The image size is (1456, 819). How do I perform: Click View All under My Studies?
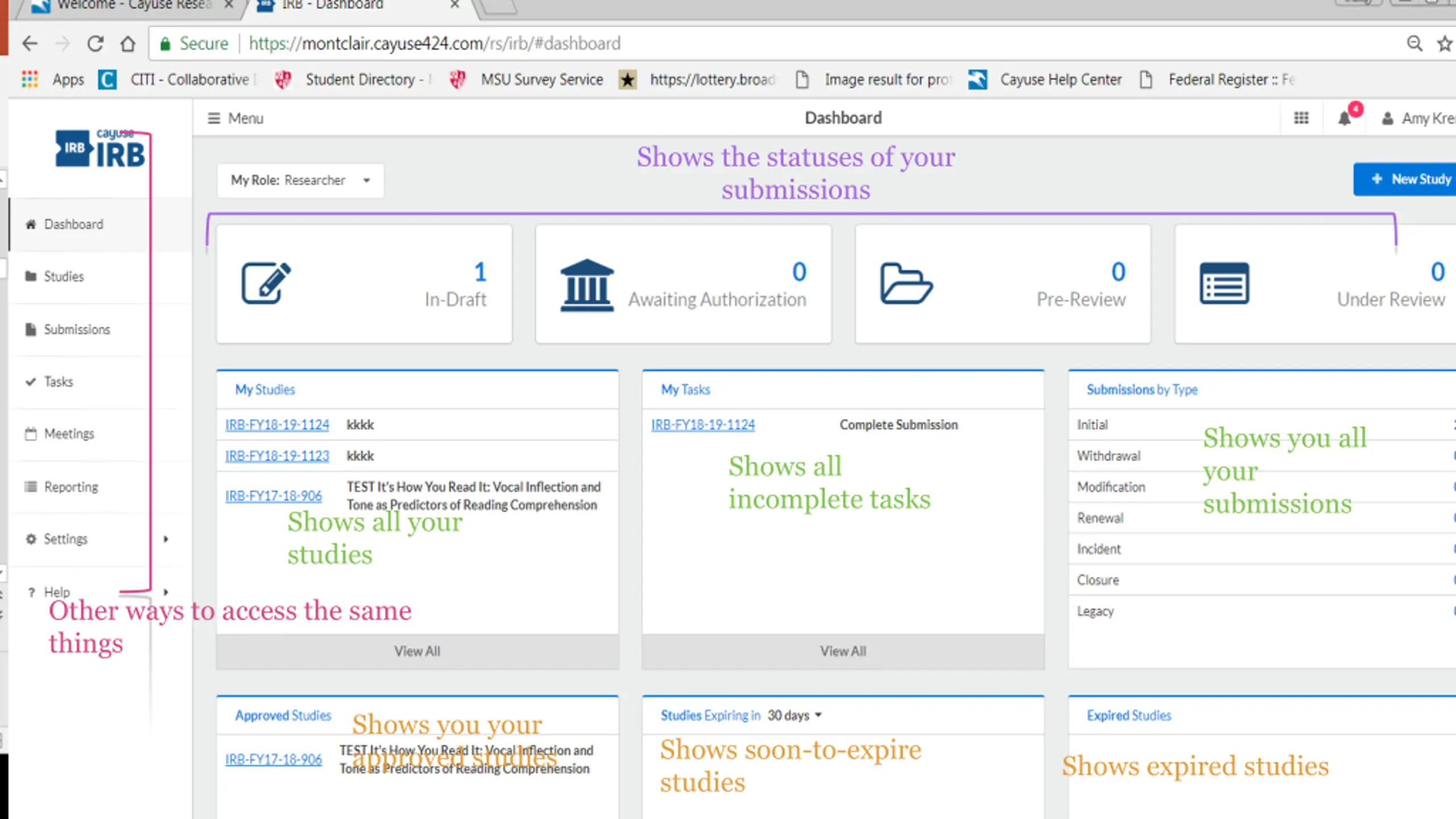(417, 651)
